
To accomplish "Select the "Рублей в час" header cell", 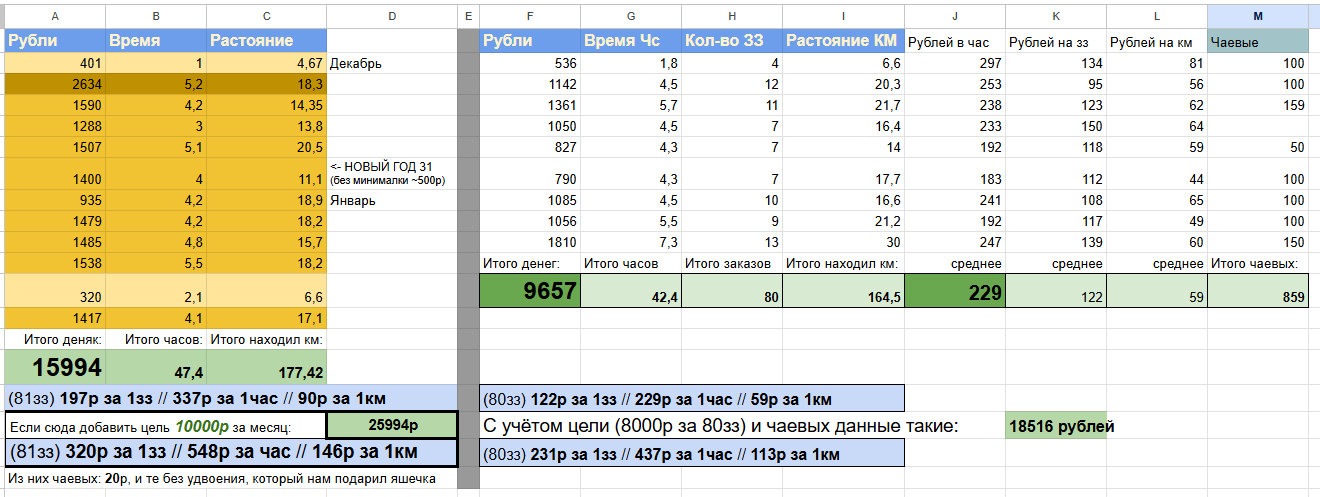I will pyautogui.click(x=955, y=42).
